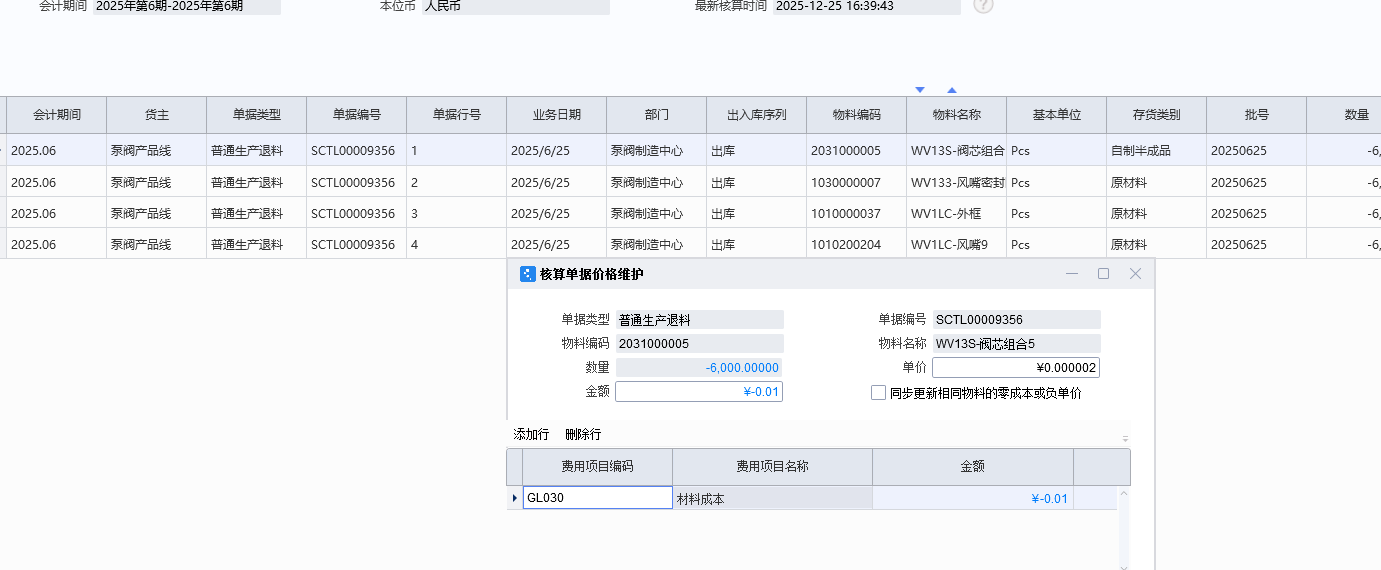The height and width of the screenshot is (570, 1381).
Task: Click the row indicator arrow beside GL030
Action: 515,498
